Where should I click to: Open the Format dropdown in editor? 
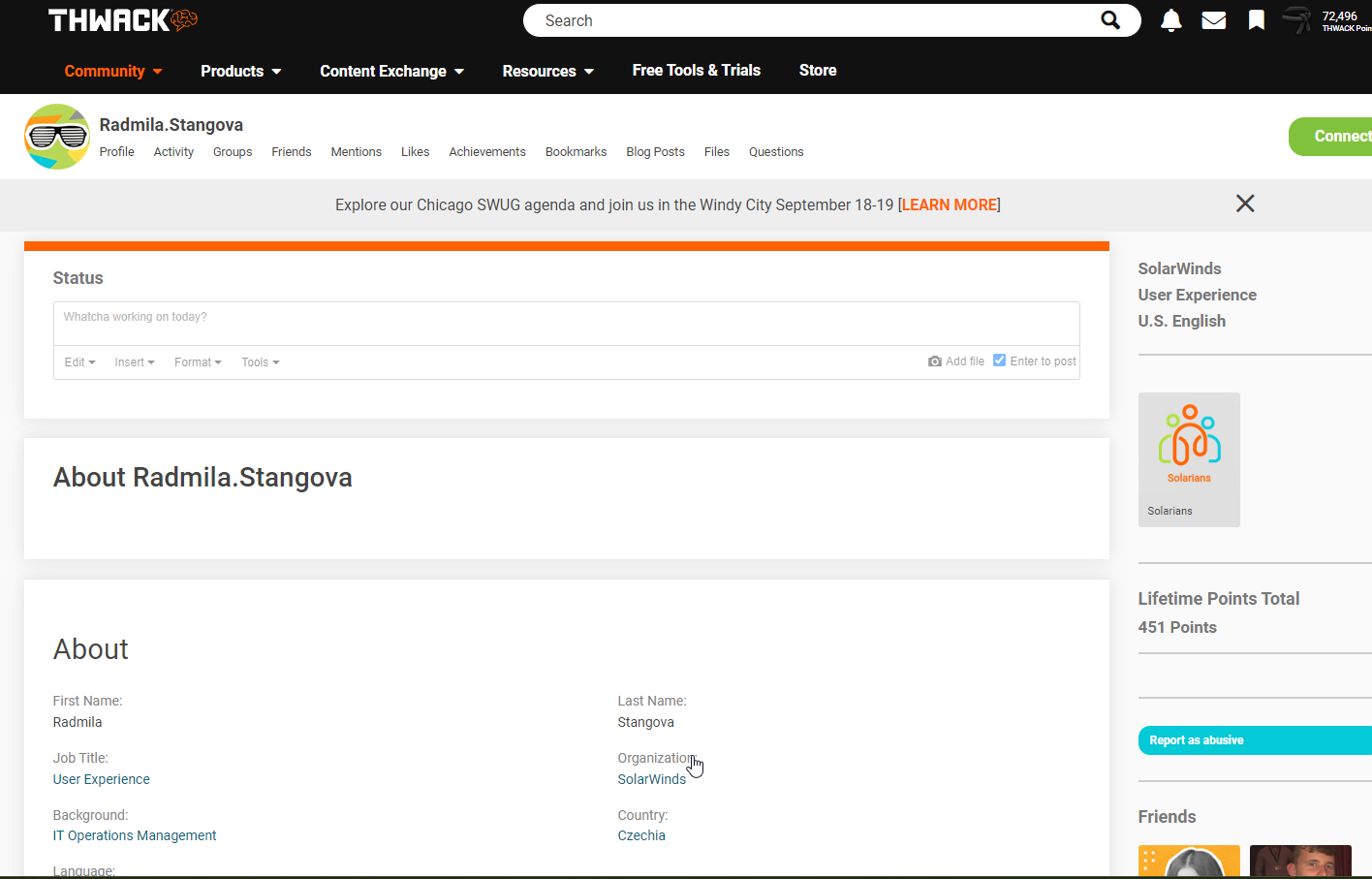(x=198, y=362)
